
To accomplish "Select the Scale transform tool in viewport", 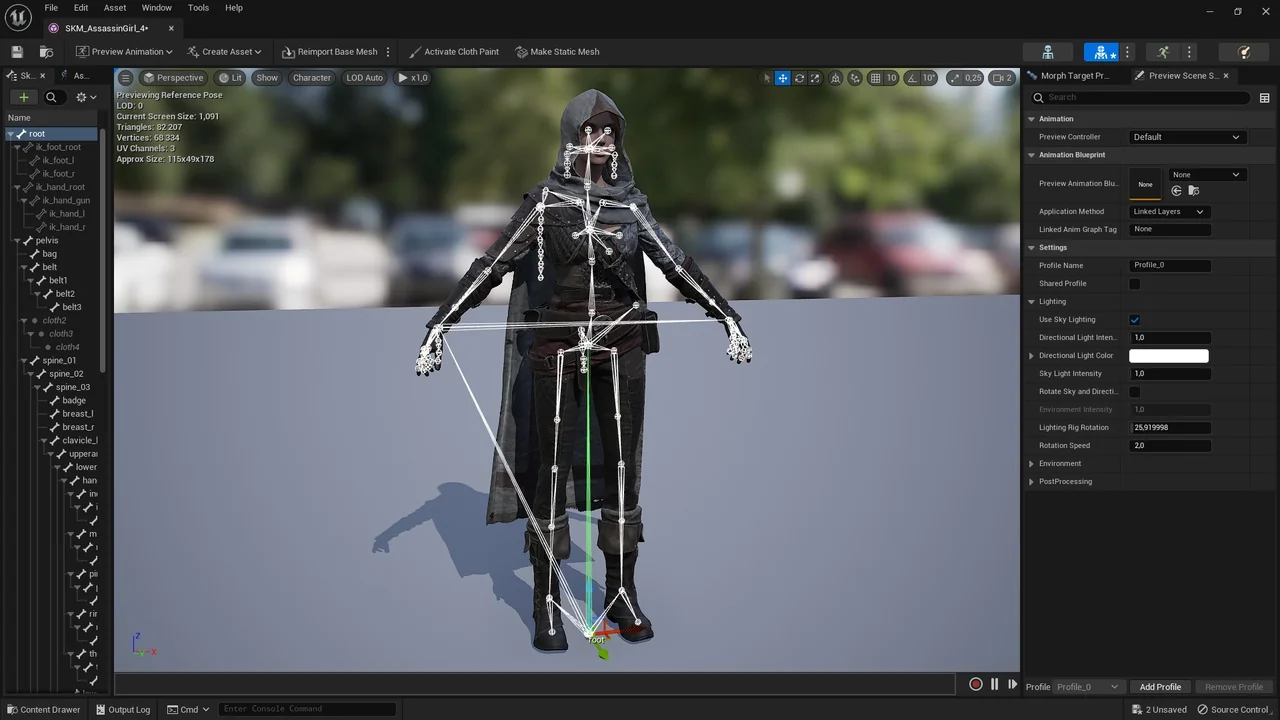I will [x=815, y=78].
